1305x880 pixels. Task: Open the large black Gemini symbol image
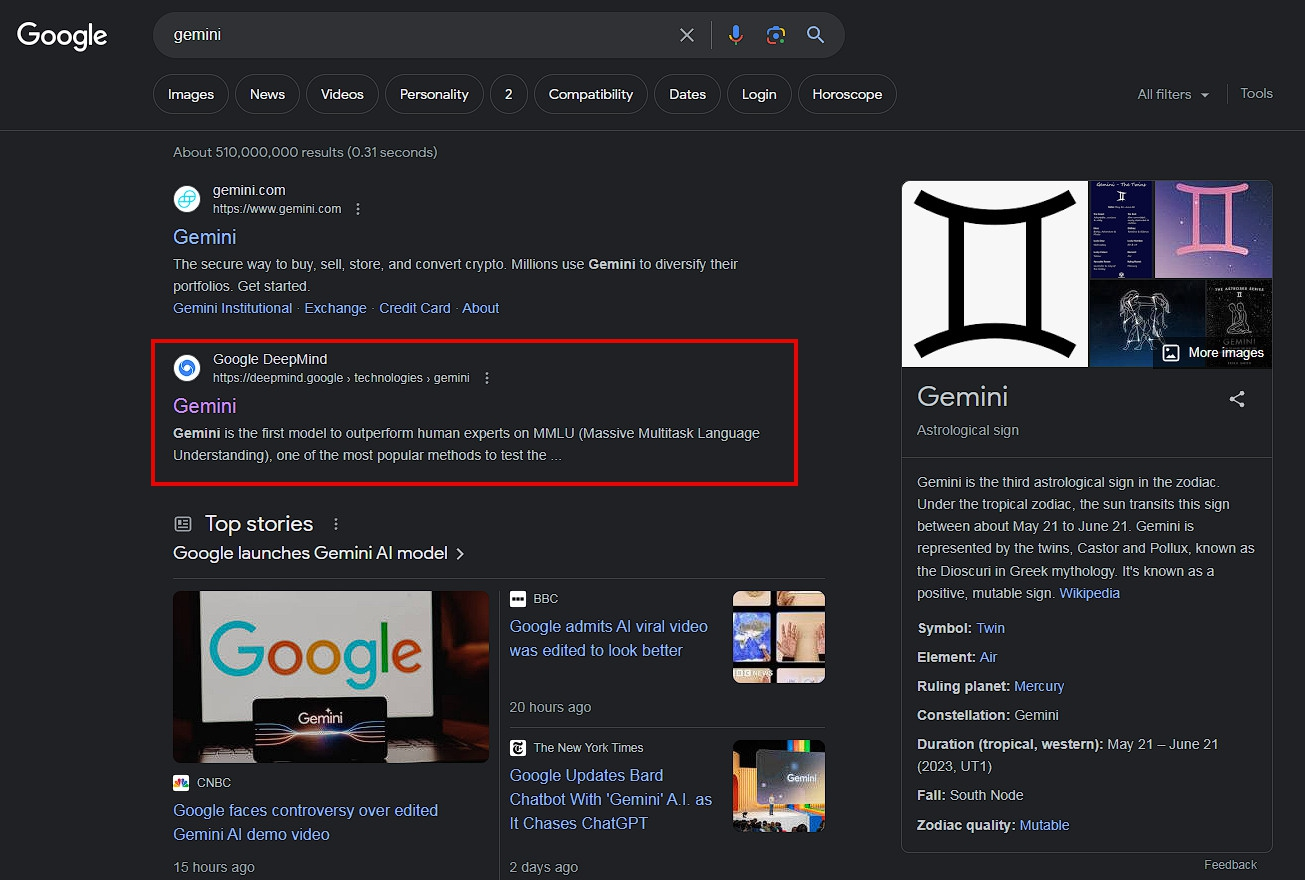[994, 274]
